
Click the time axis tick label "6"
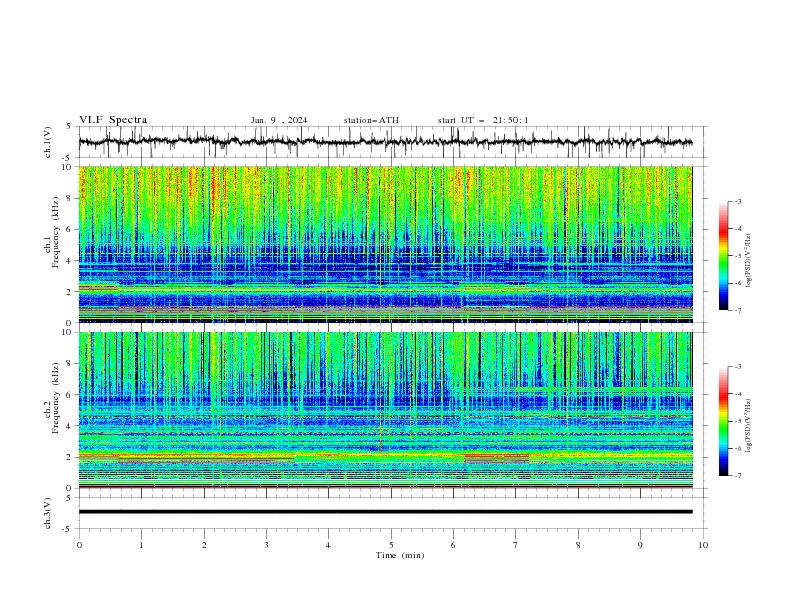[453, 545]
